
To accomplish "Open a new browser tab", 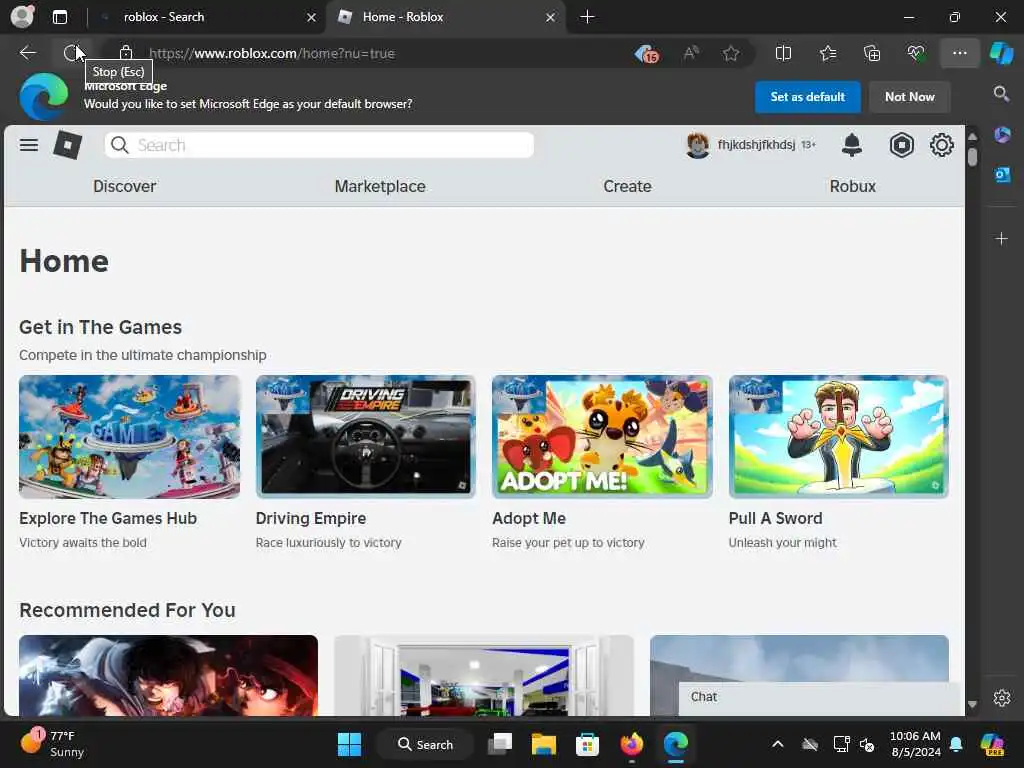I will pos(587,17).
